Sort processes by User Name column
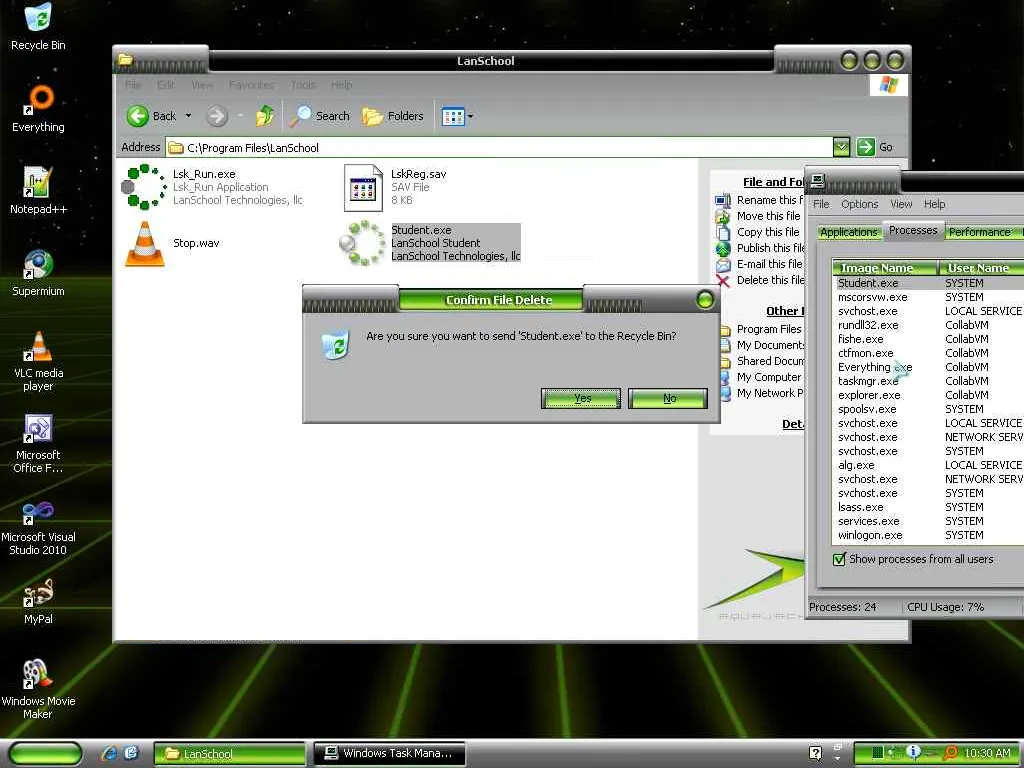This screenshot has width=1024, height=768. click(x=980, y=268)
